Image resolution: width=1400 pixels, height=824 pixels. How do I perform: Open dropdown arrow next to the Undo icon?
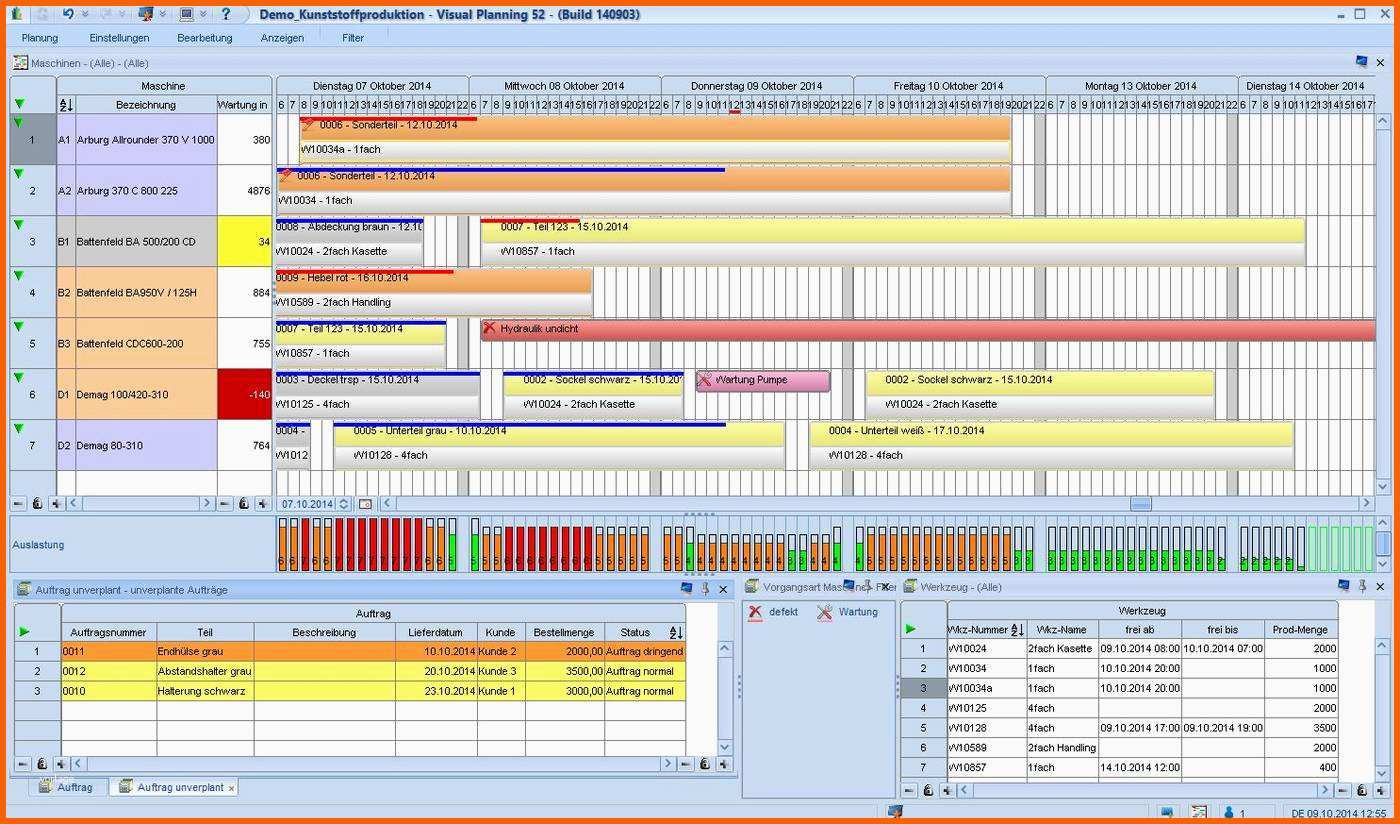(84, 14)
